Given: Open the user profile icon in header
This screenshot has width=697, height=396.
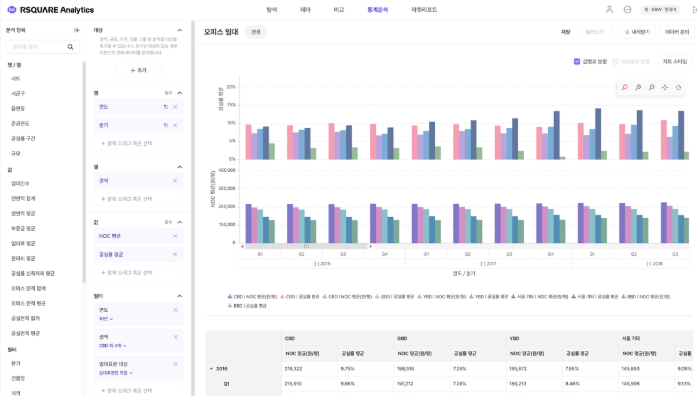Looking at the screenshot, I should [x=609, y=9].
